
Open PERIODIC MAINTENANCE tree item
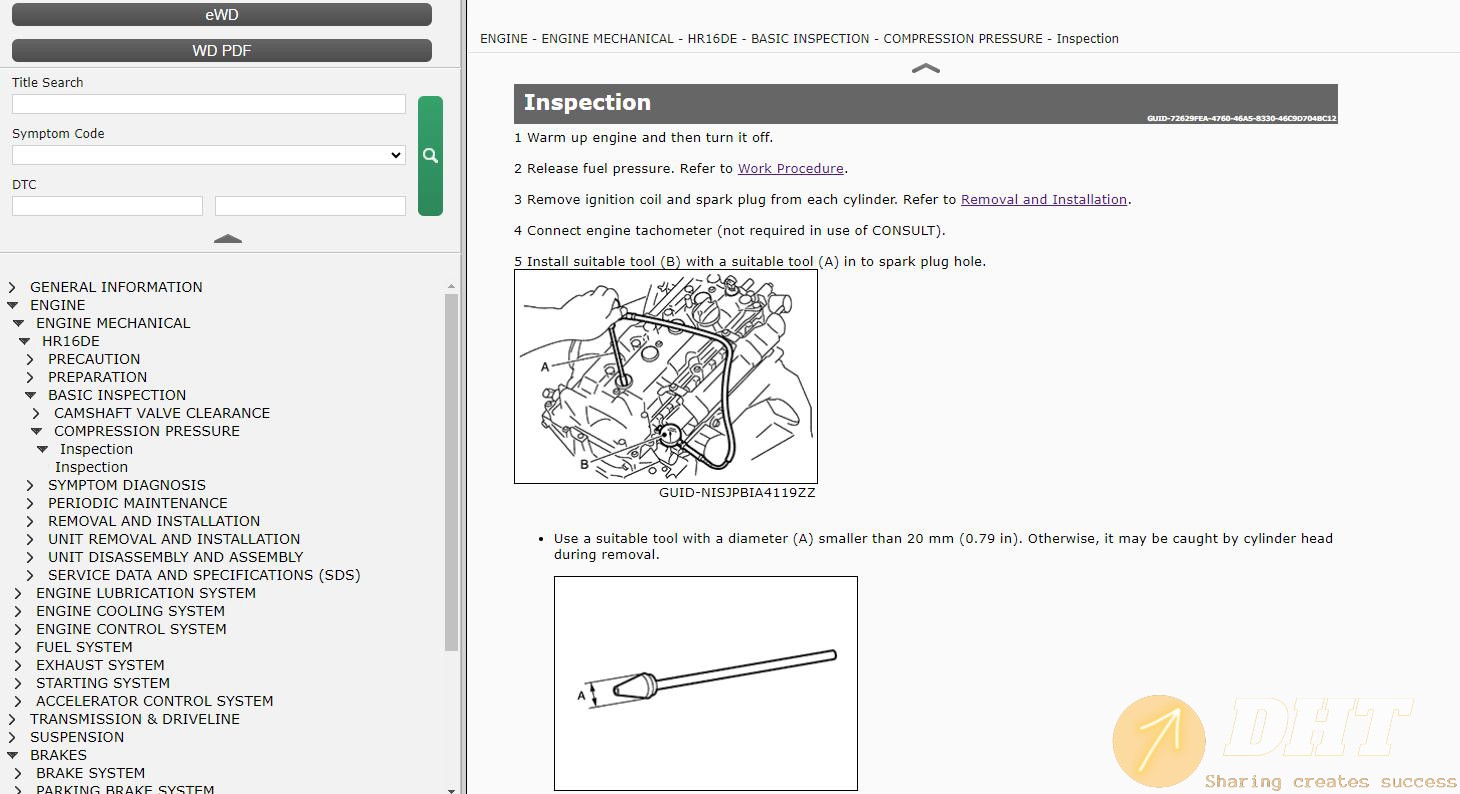point(138,503)
